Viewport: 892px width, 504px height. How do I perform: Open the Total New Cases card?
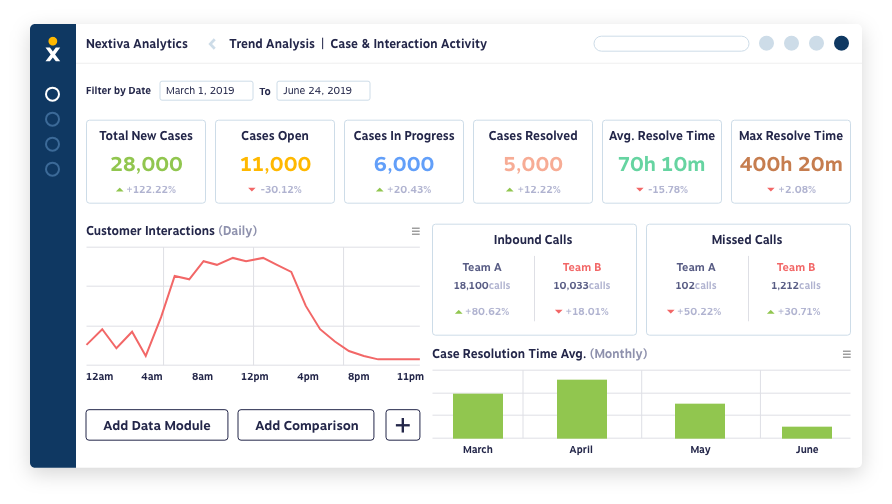[x=146, y=162]
